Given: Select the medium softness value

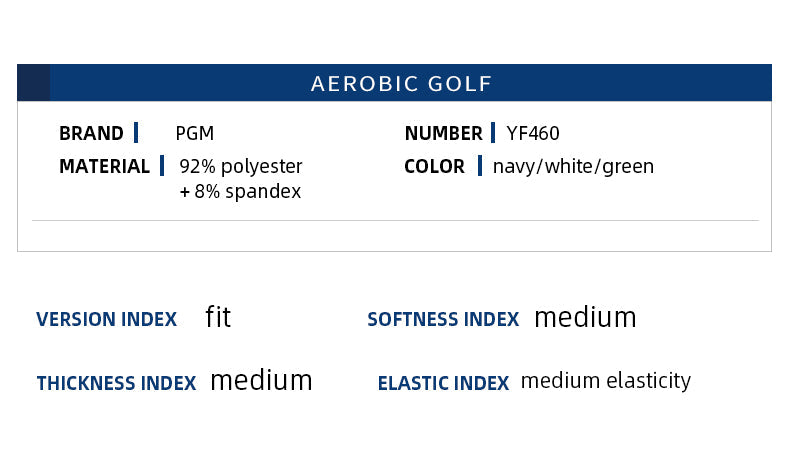Looking at the screenshot, I should tap(585, 318).
